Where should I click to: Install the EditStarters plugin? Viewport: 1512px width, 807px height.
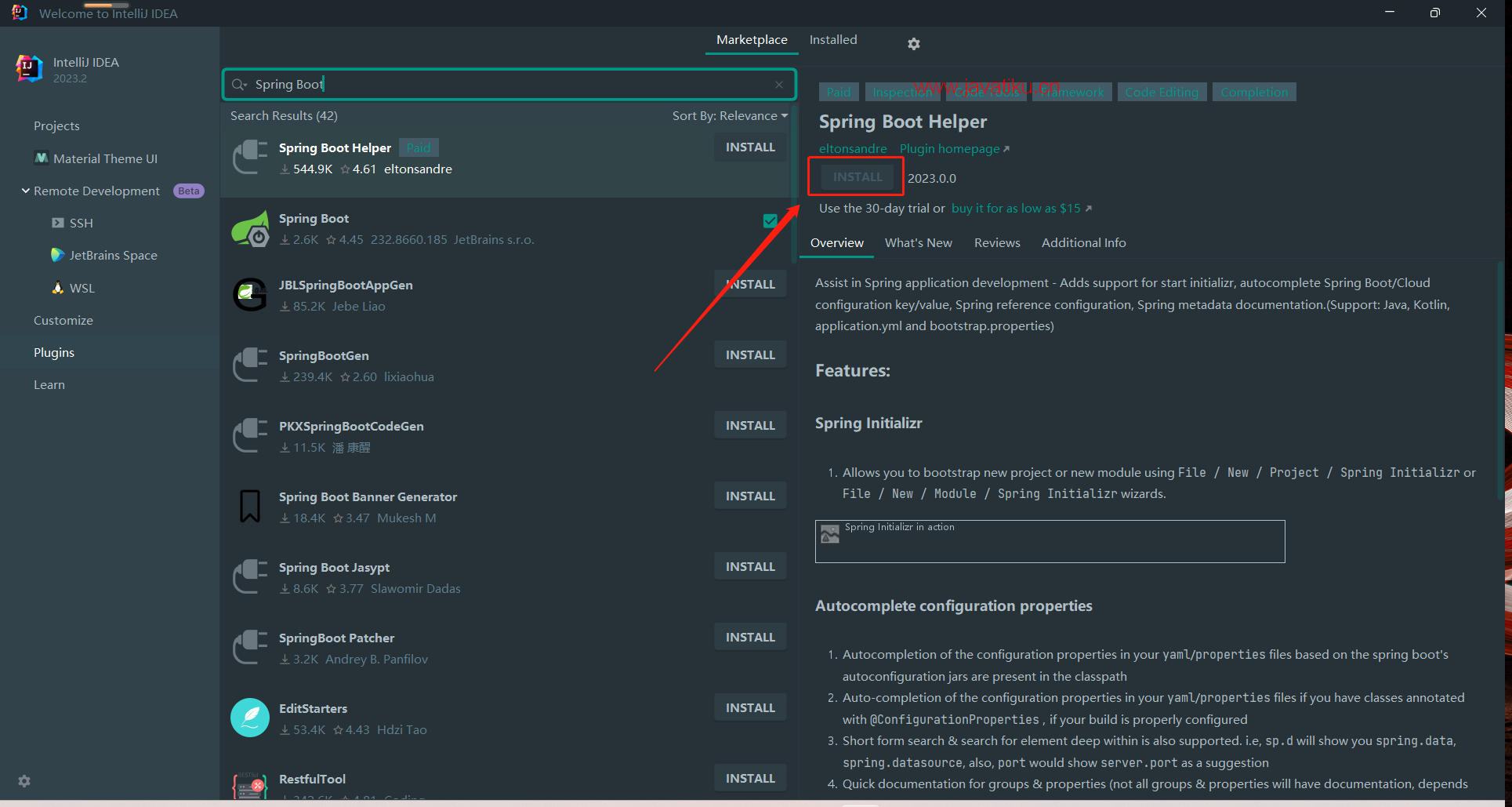tap(750, 708)
